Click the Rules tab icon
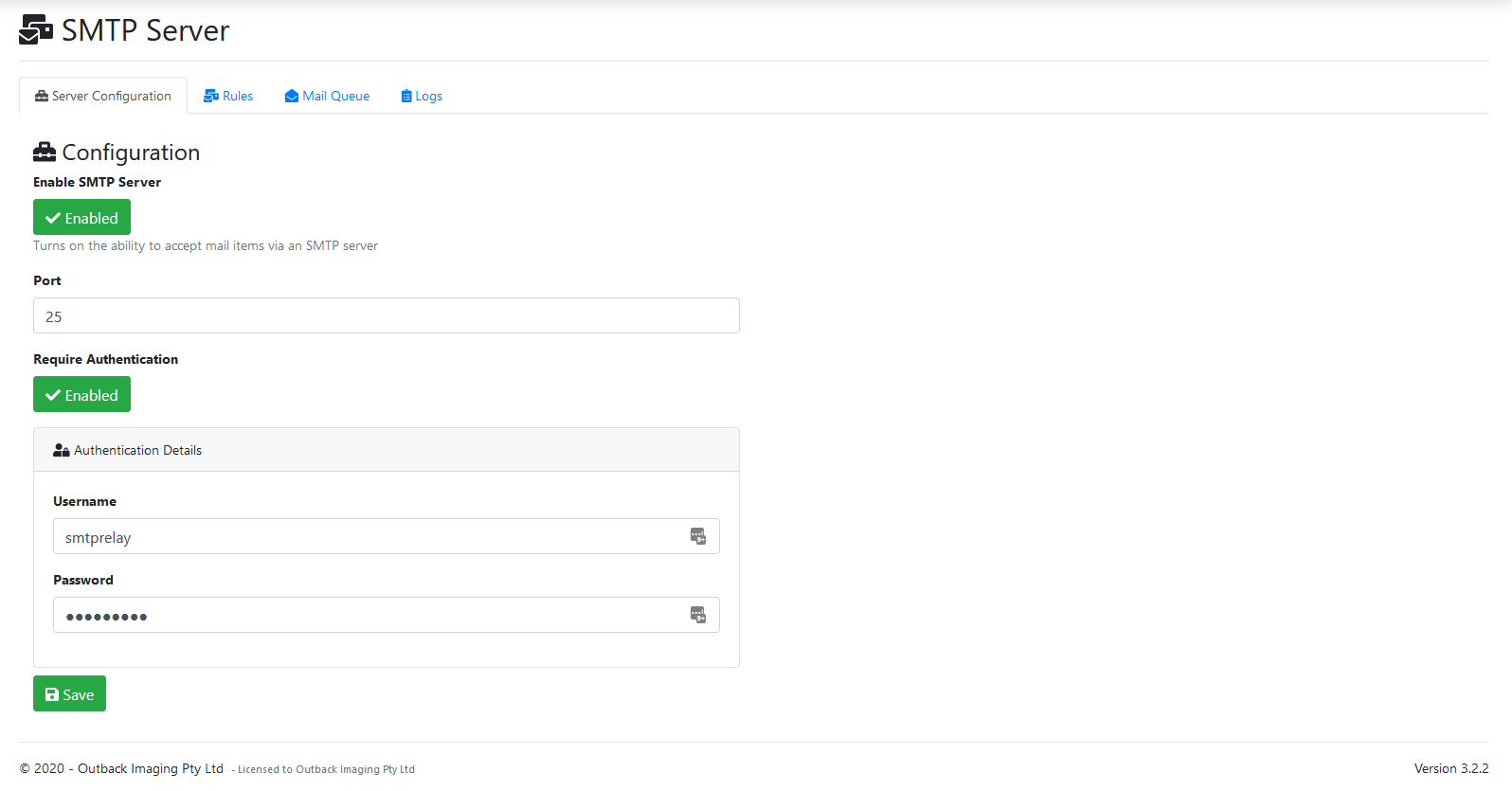 pos(211,97)
